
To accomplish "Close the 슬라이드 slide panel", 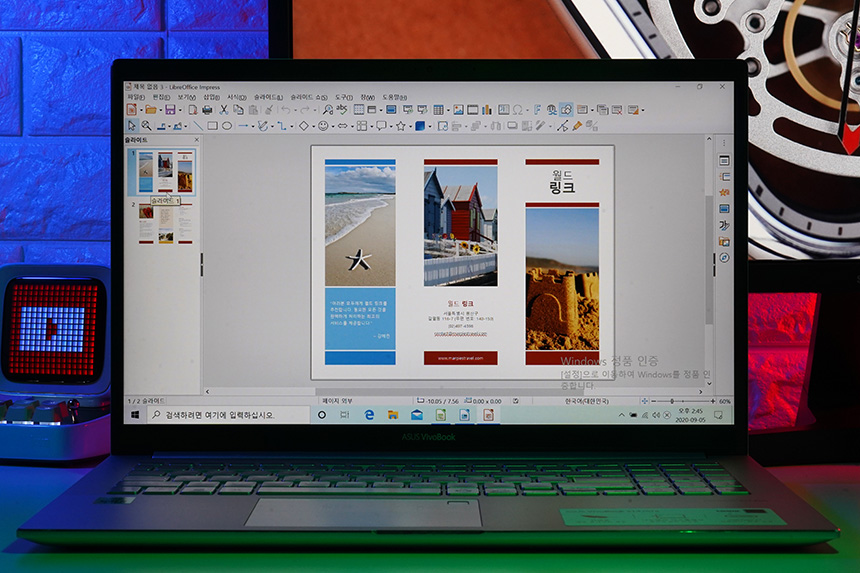I will coord(197,140).
